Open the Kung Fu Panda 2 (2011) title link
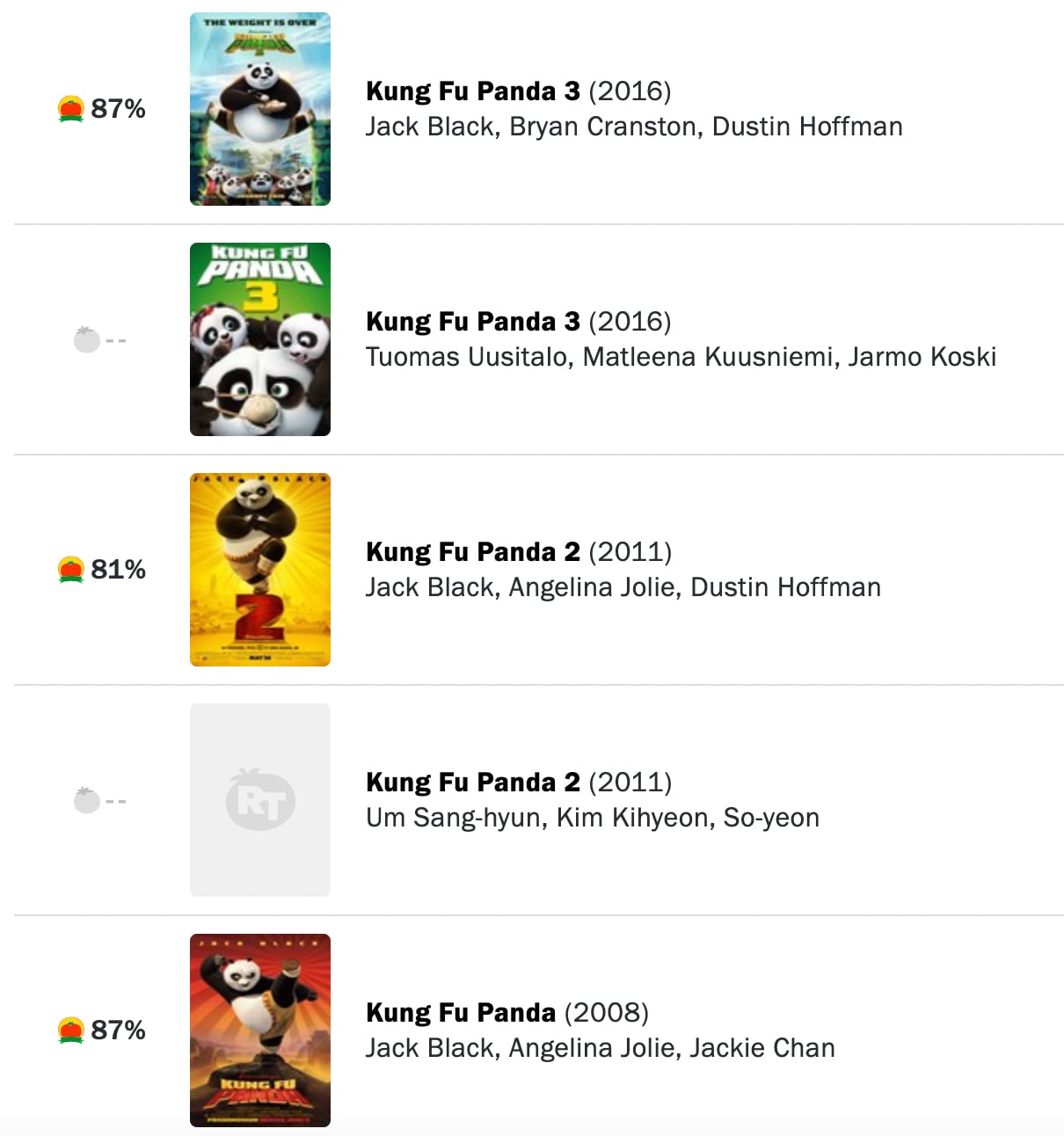Image resolution: width=1064 pixels, height=1136 pixels. tap(472, 551)
